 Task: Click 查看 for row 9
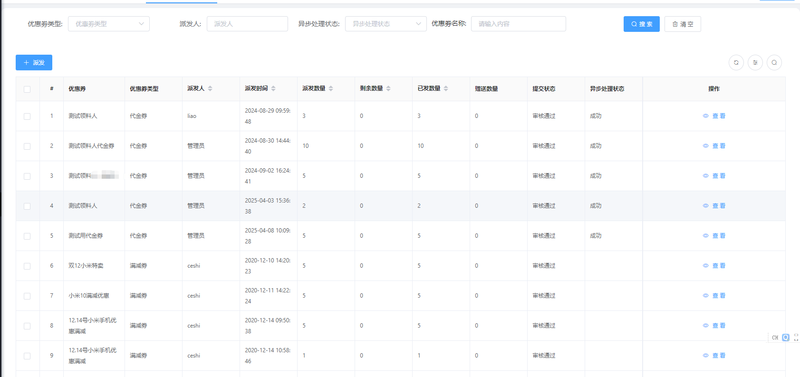[x=714, y=356]
